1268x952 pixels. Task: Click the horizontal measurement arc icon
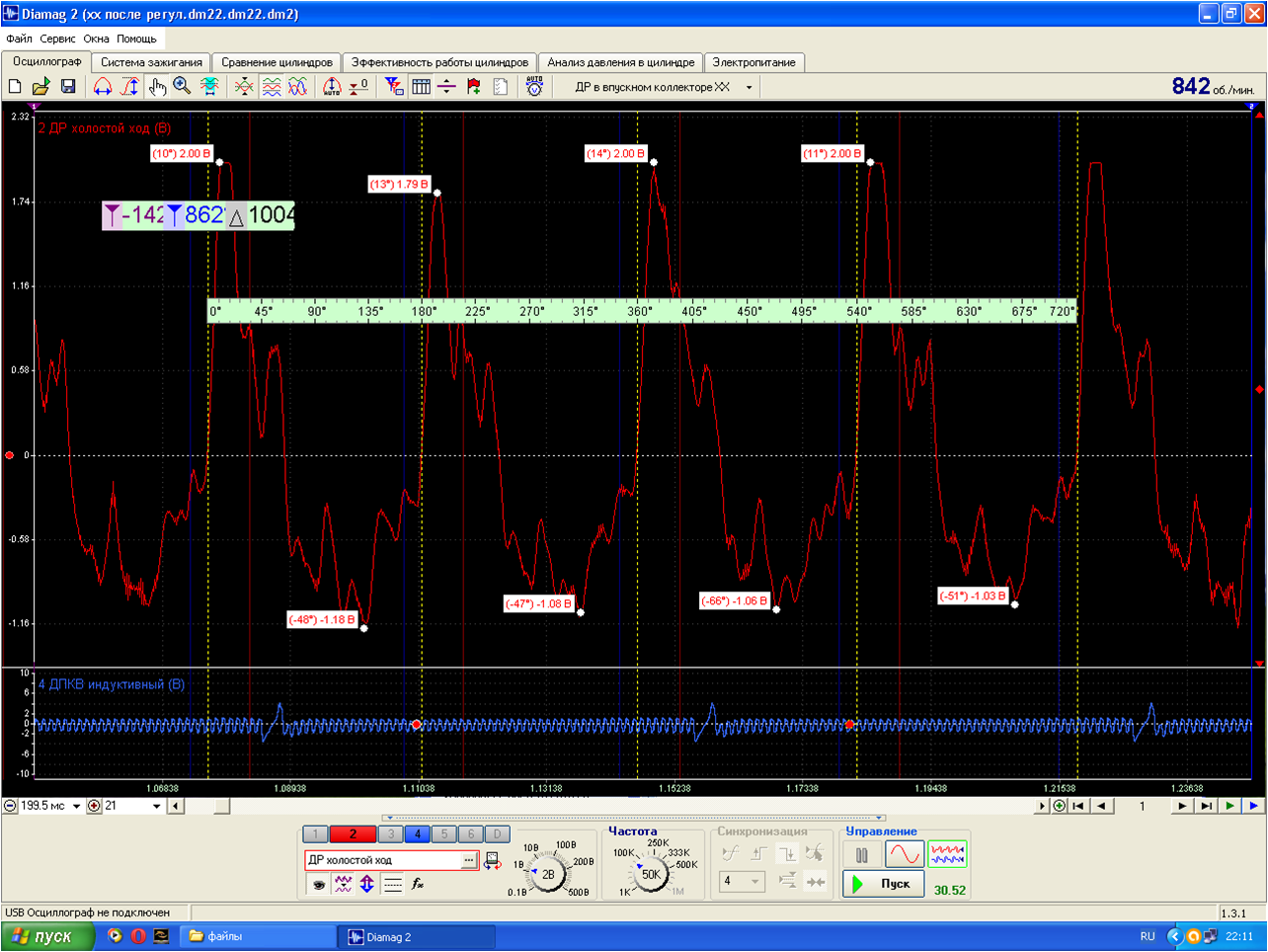pyautogui.click(x=103, y=87)
